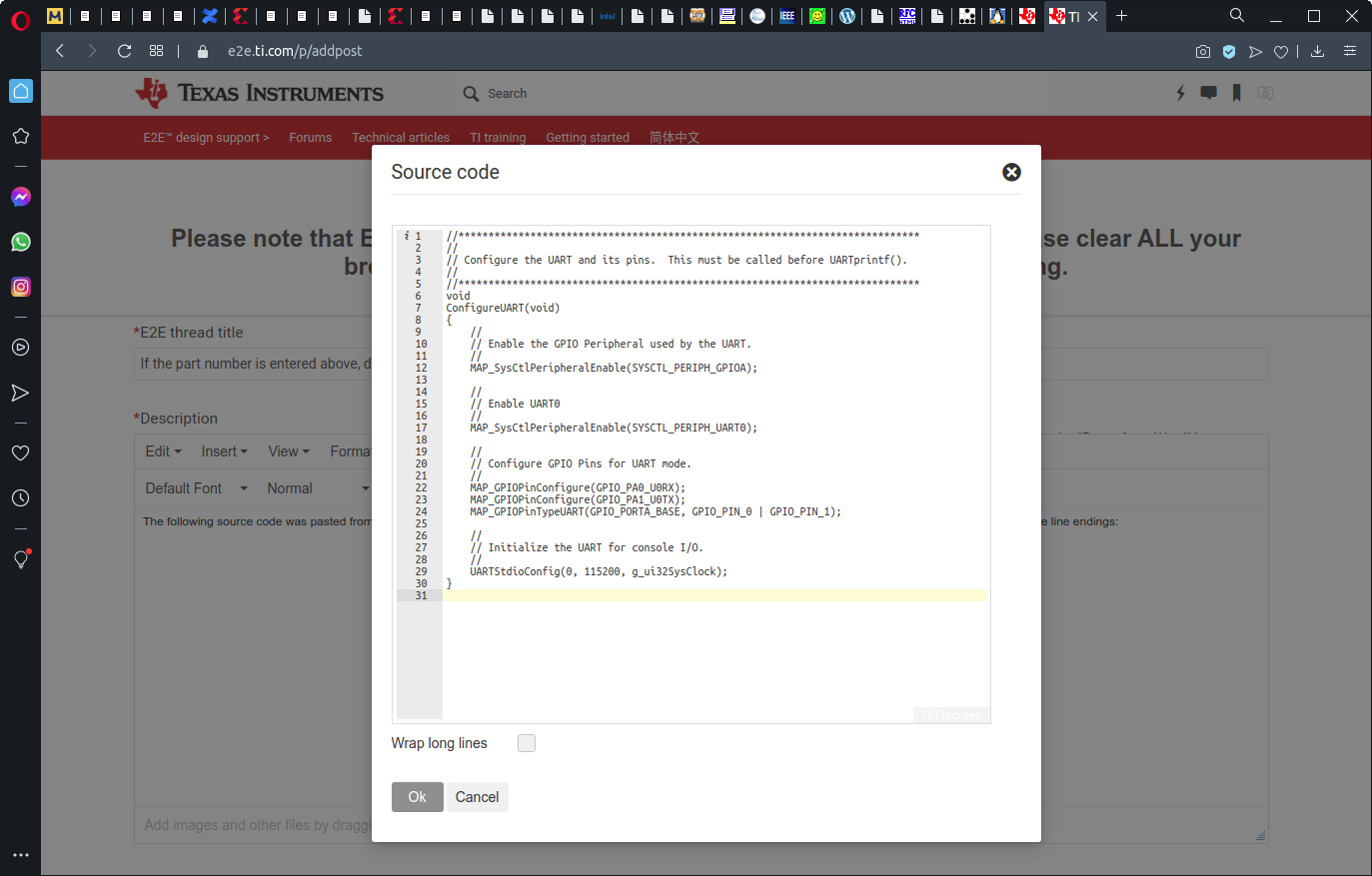Open Instagram in the Opera sidebar
The image size is (1372, 876).
[20, 287]
